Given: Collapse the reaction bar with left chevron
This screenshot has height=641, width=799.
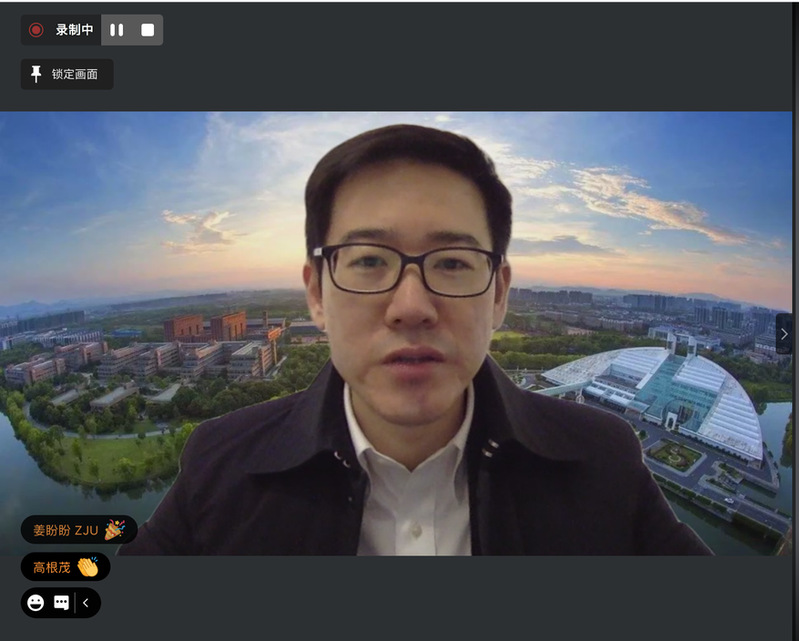Looking at the screenshot, I should pos(86,603).
